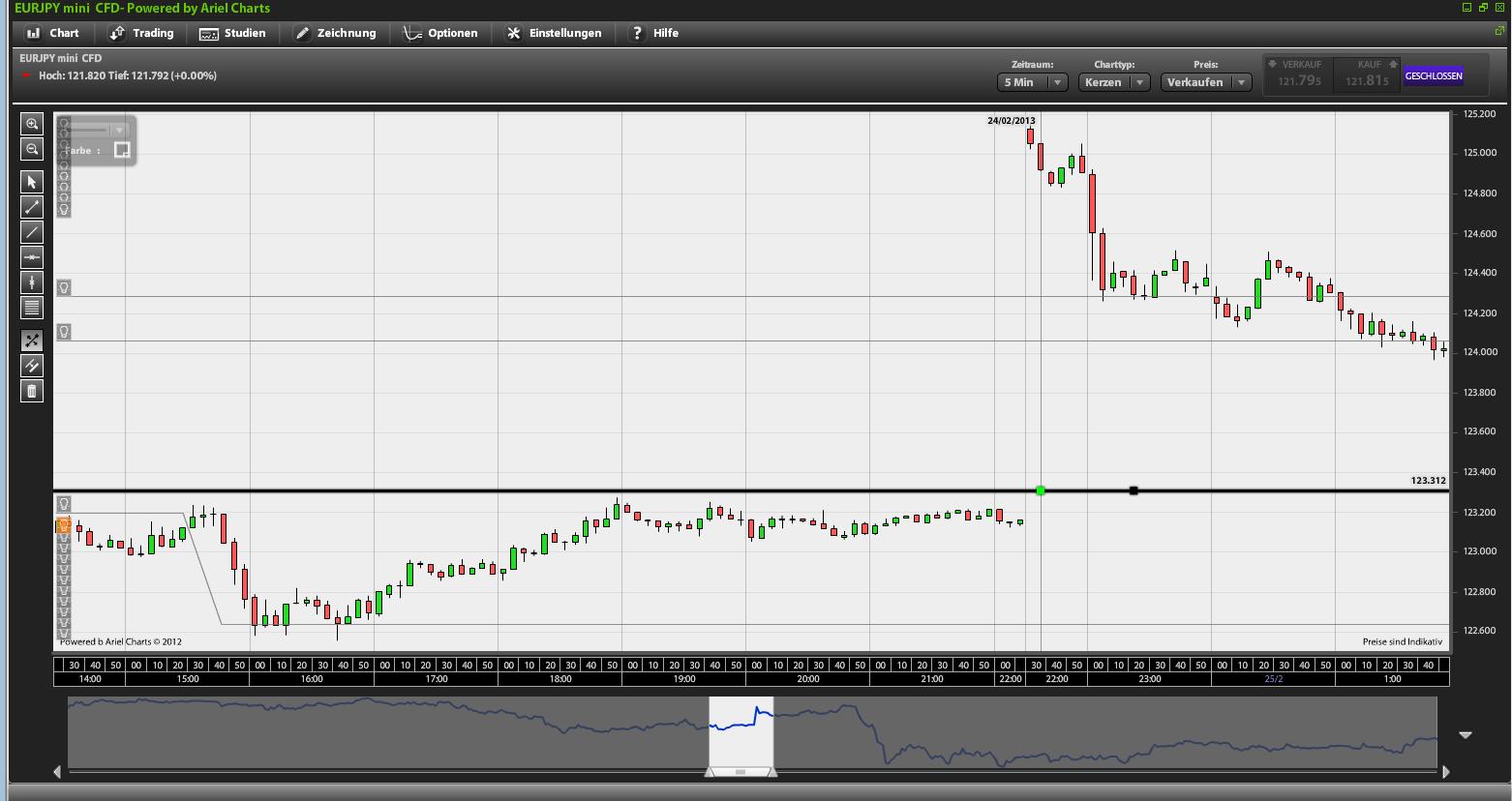Click the GESCHLOSSEN status button
This screenshot has height=801, width=1512.
1433,75
